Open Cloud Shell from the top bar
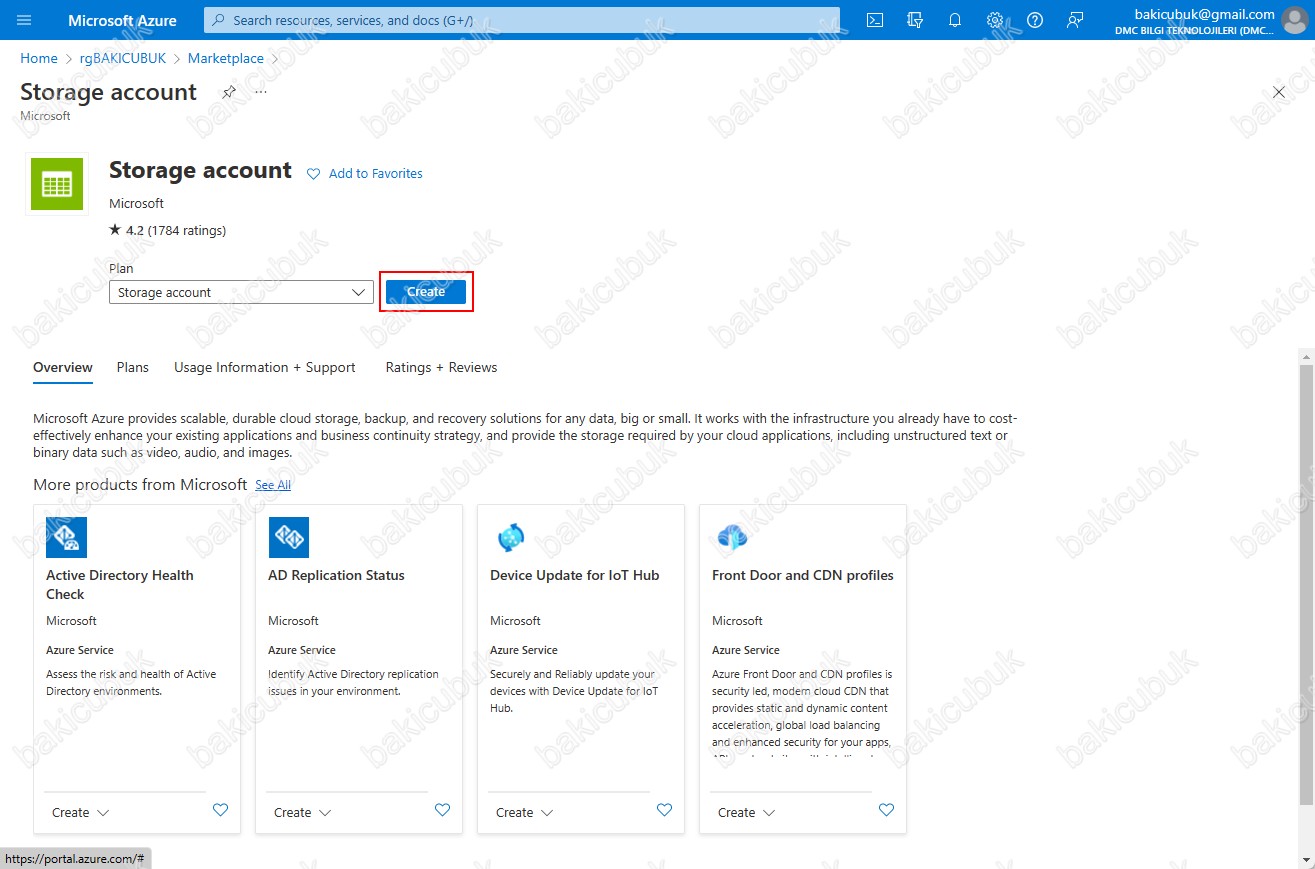The width and height of the screenshot is (1315, 869). [875, 20]
